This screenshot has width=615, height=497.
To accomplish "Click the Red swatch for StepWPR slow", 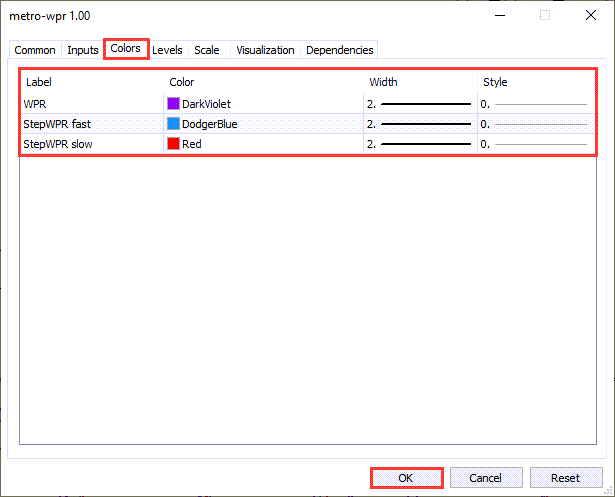I will [x=174, y=144].
